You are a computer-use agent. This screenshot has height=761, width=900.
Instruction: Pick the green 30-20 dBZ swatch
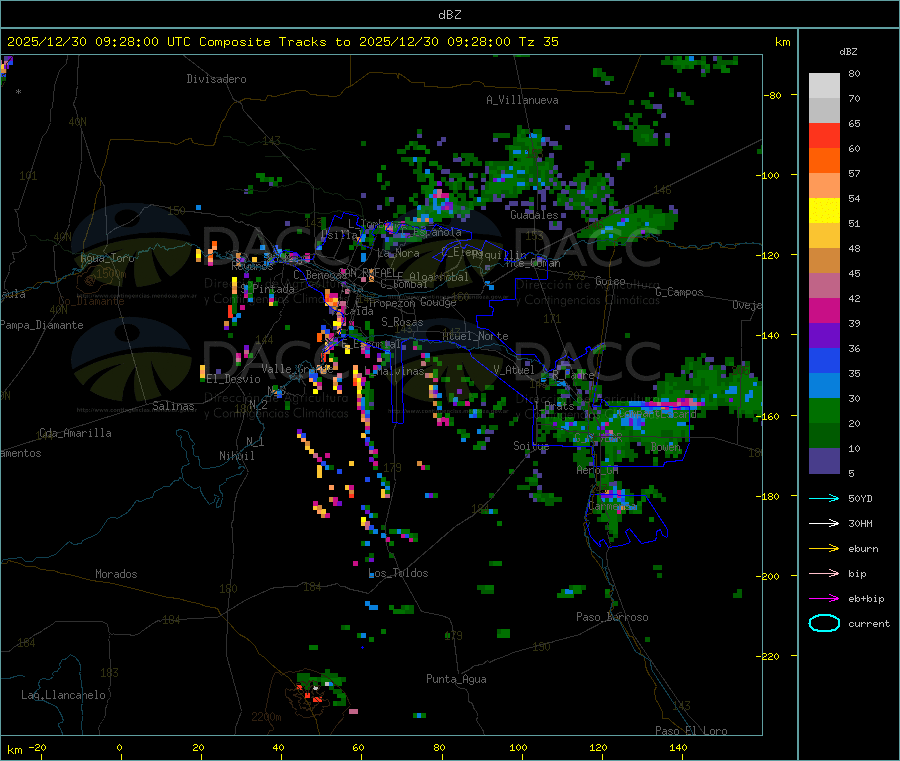[824, 410]
